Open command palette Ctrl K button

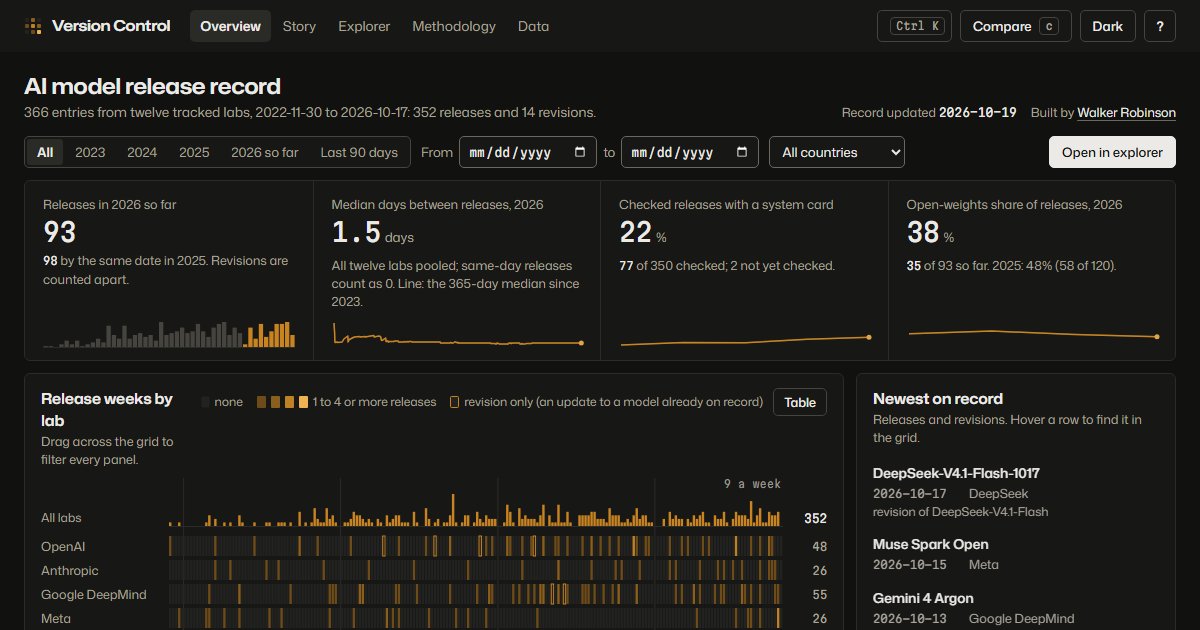914,26
